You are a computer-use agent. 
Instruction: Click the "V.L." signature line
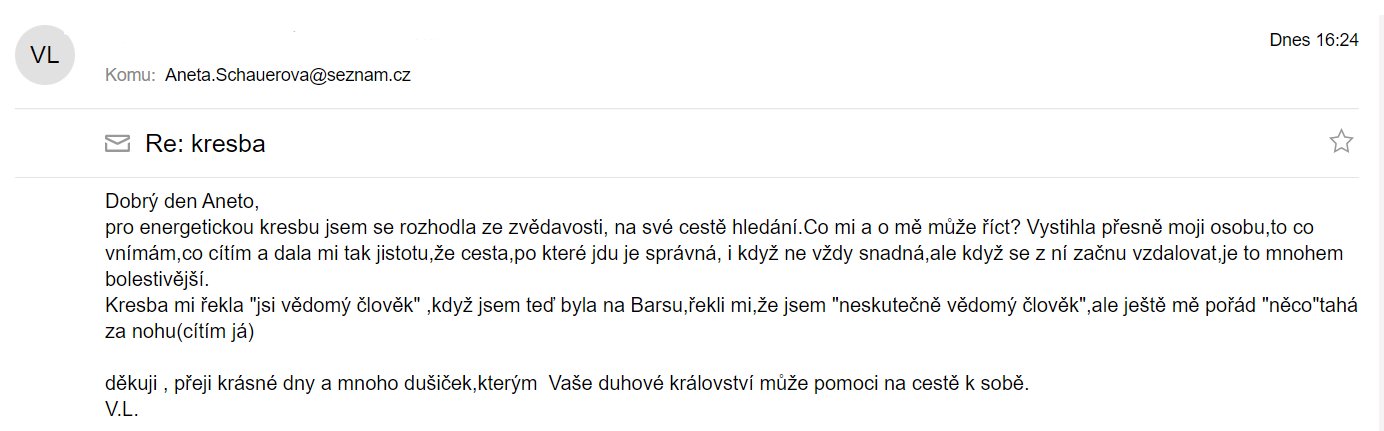pyautogui.click(x=121, y=409)
